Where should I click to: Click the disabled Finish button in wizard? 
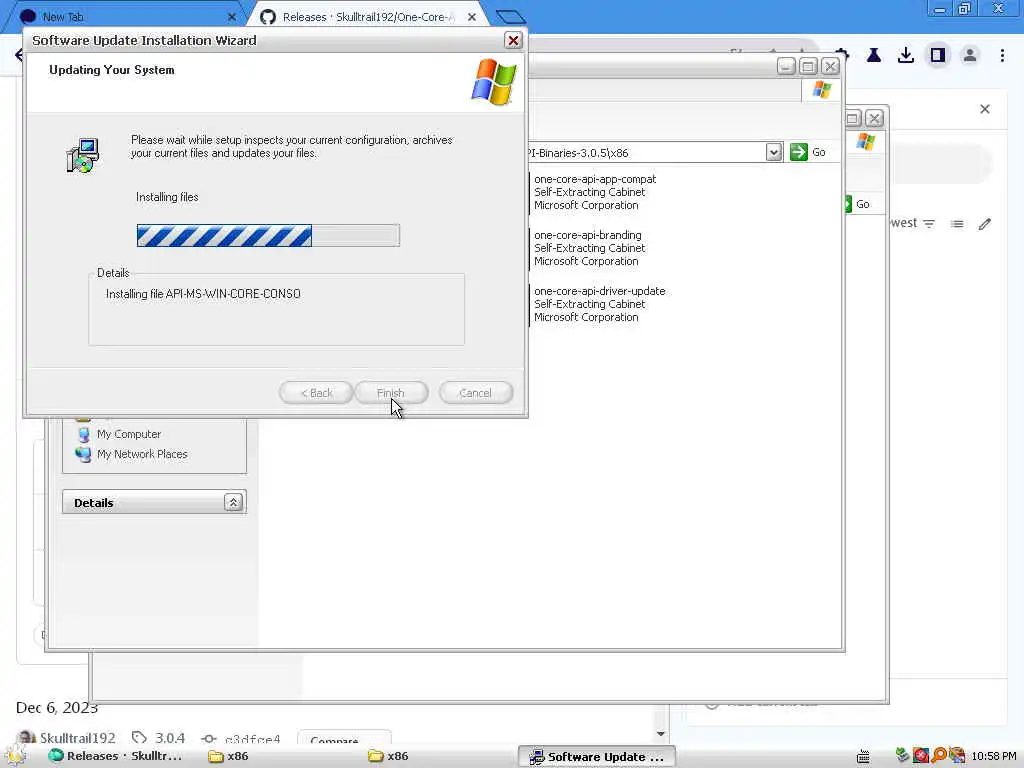tap(391, 392)
